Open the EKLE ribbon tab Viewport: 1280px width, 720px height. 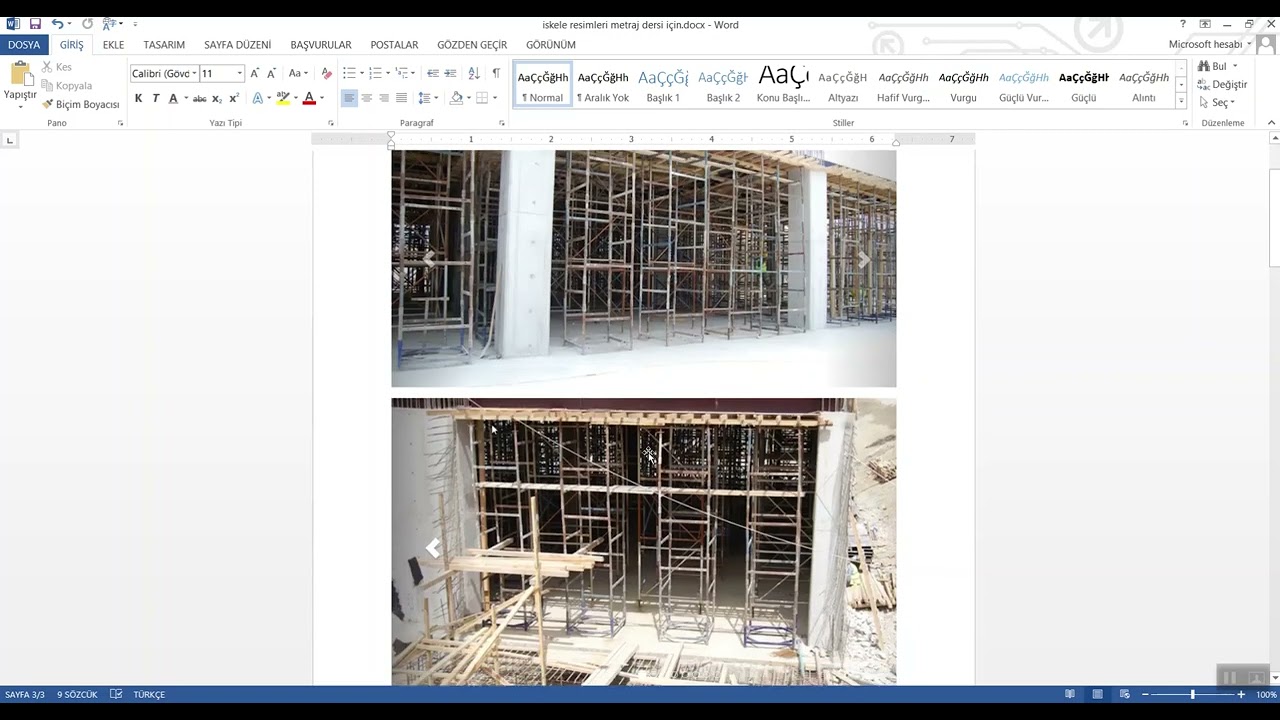click(113, 45)
